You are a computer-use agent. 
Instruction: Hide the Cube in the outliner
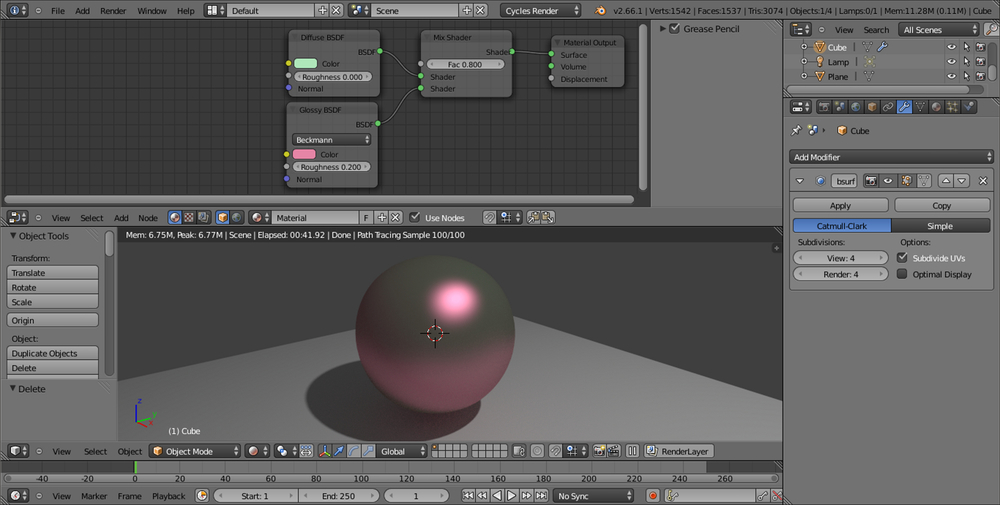point(951,47)
